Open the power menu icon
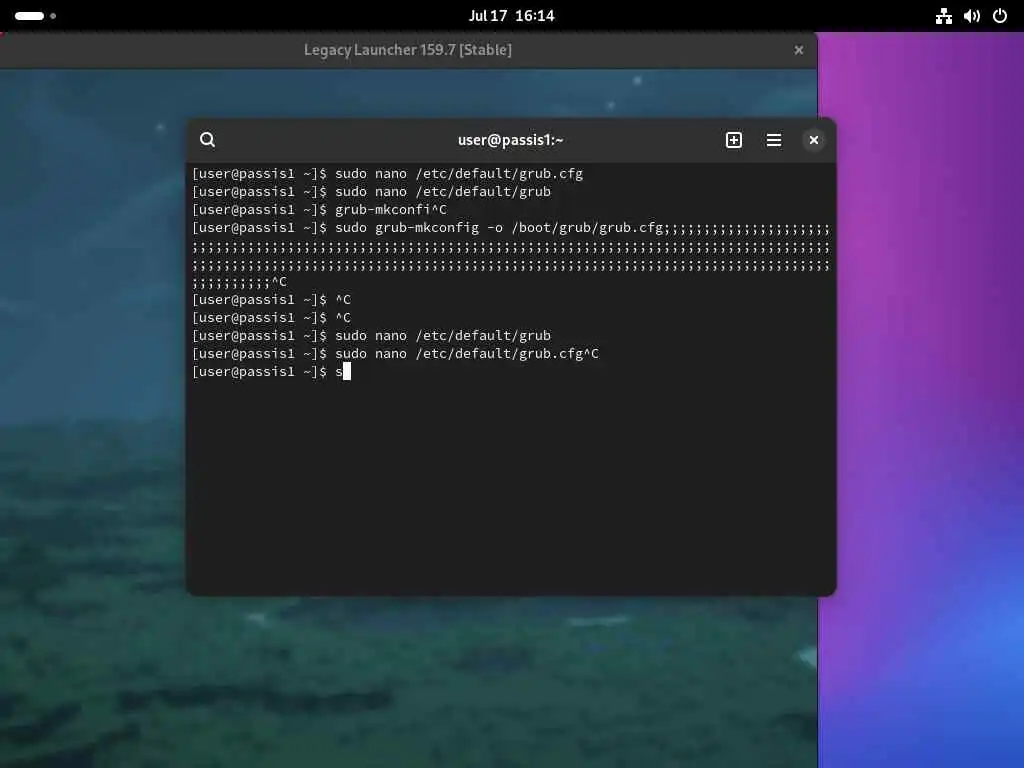1024x768 pixels. click(1000, 16)
